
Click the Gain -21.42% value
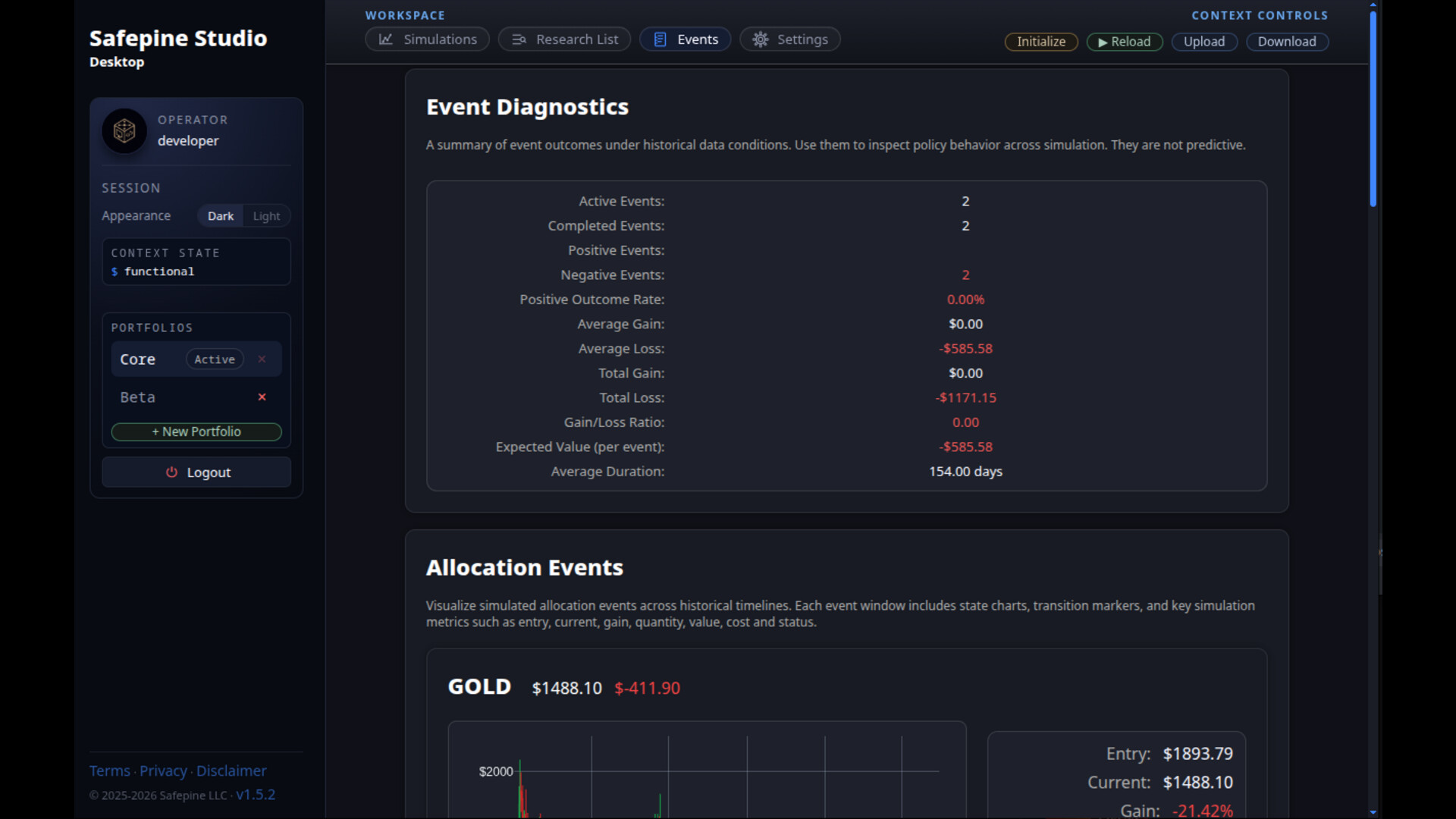tap(1203, 810)
